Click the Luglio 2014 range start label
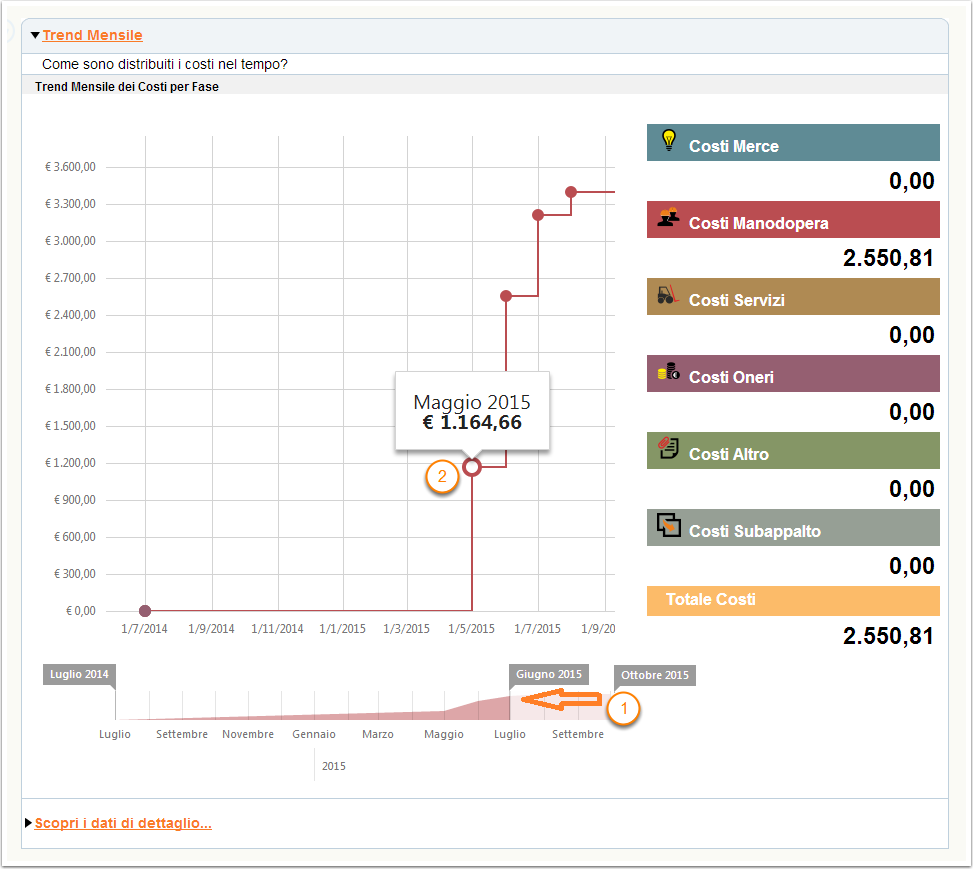Image resolution: width=973 pixels, height=869 pixels. [x=79, y=675]
